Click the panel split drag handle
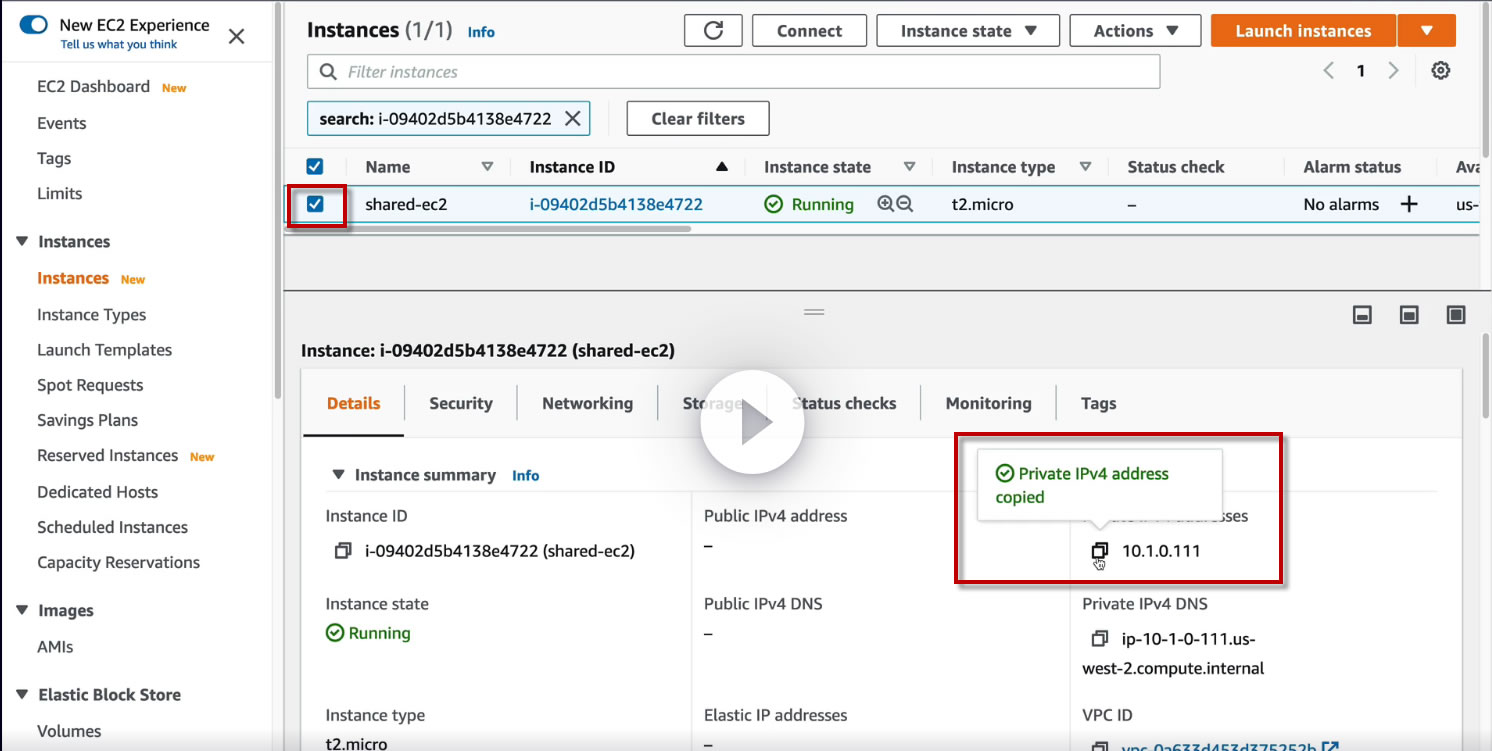1492x751 pixels. [814, 312]
